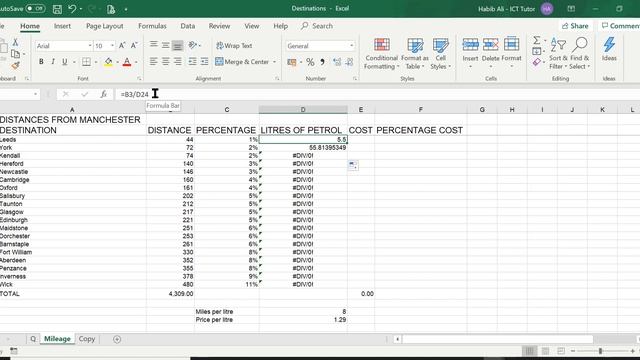Open the Page Layout tab
The height and width of the screenshot is (360, 640).
104,26
